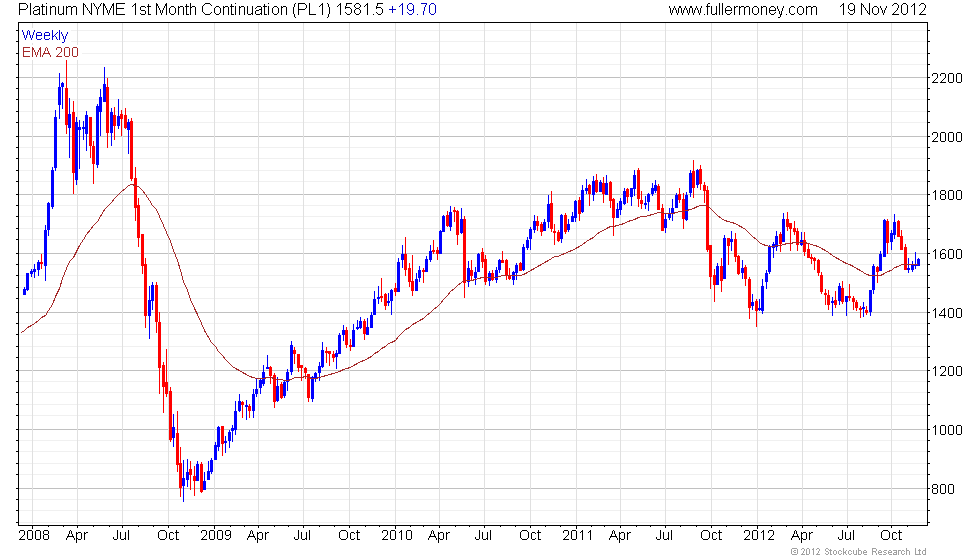The width and height of the screenshot is (980, 560).
Task: Click the red EMA 200 legend label
Action: [50, 52]
